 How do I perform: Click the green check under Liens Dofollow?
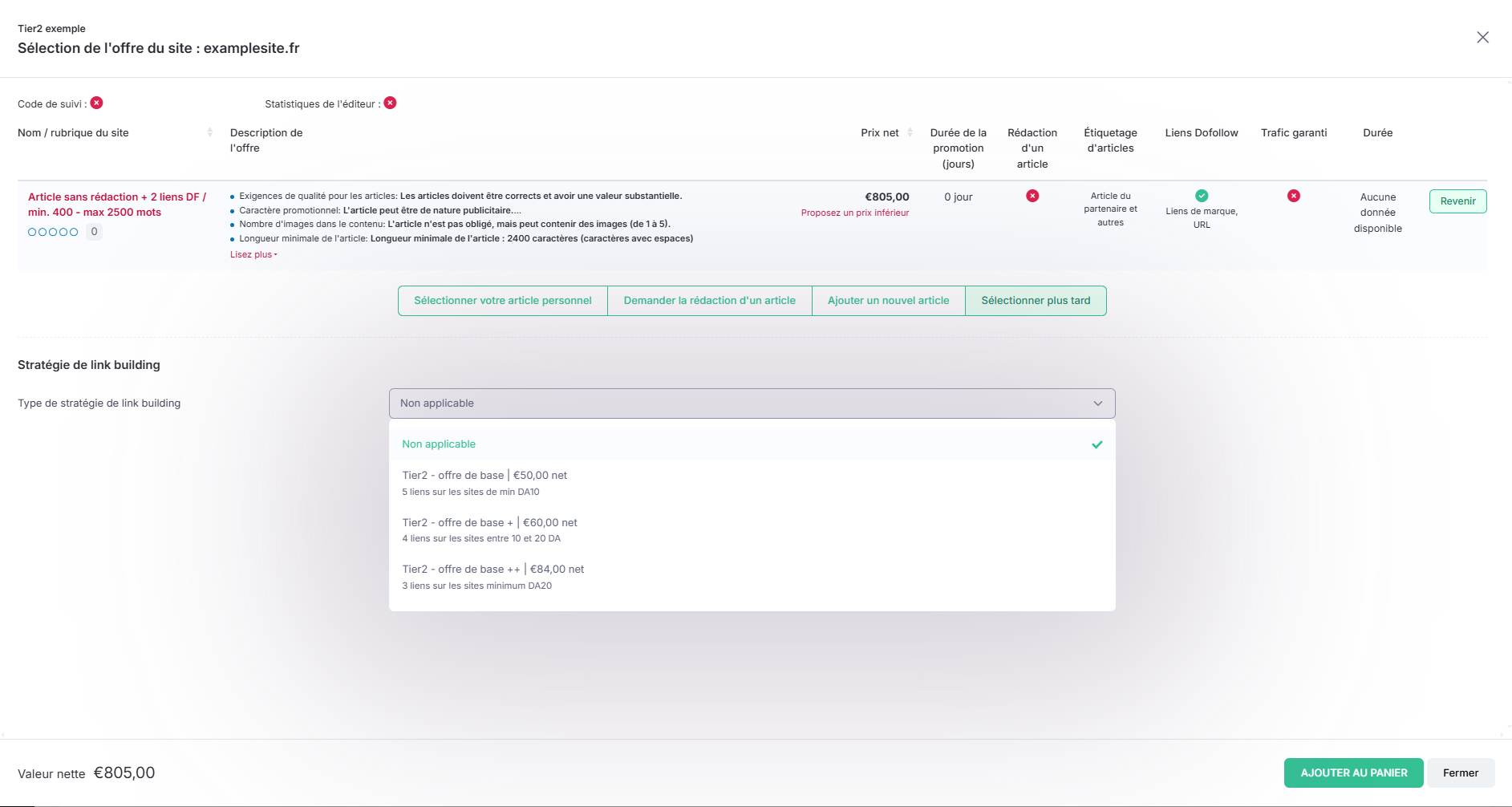[1202, 196]
